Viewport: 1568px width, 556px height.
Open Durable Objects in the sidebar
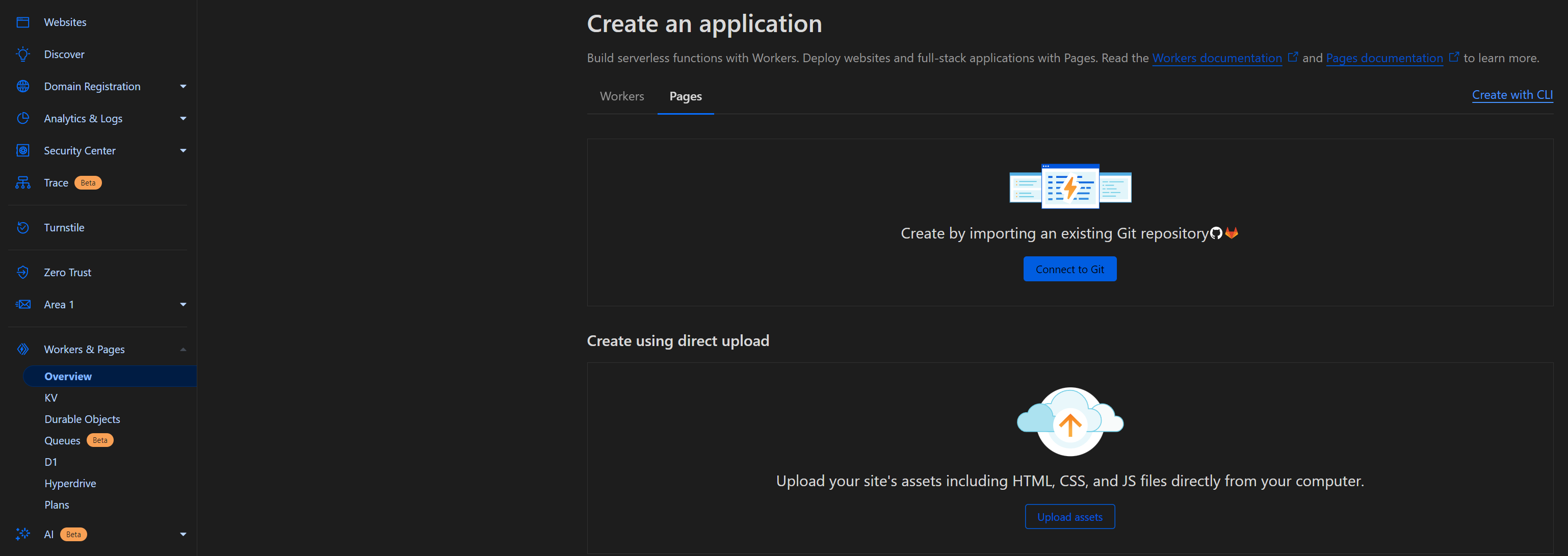(x=82, y=419)
